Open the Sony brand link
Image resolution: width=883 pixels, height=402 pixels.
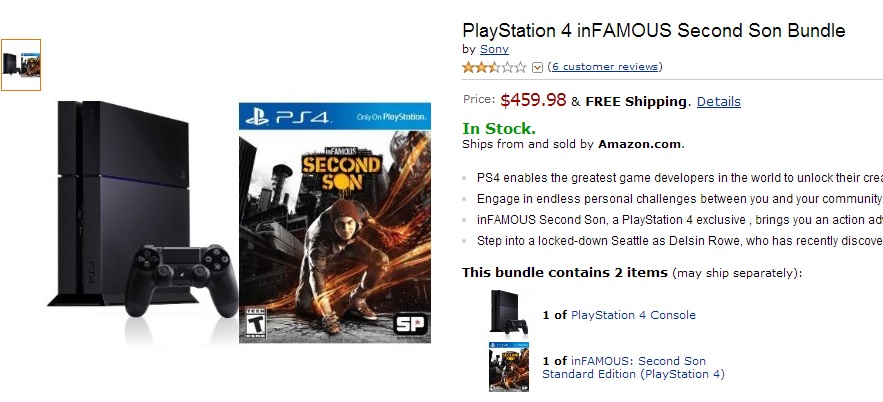point(494,49)
